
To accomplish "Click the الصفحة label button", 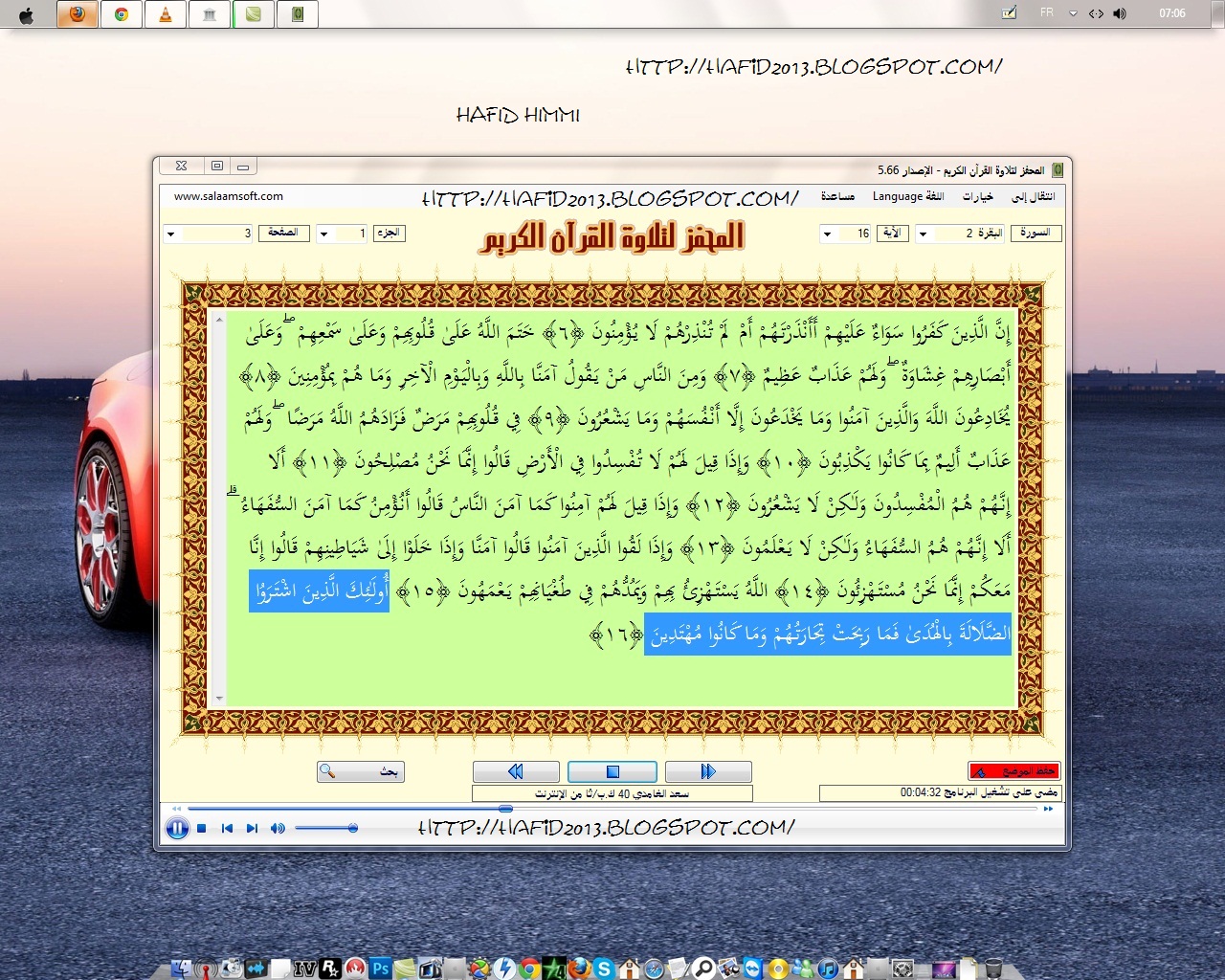I will tap(284, 233).
